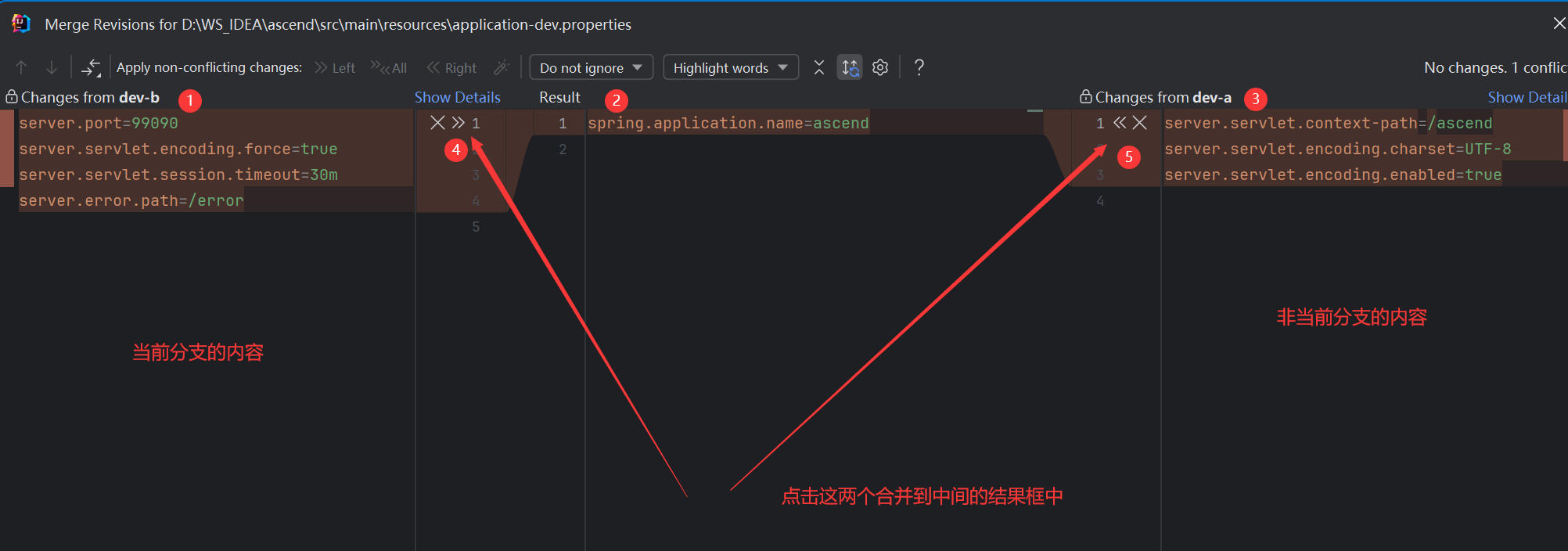Accept dev-a change with left chevrons

1120,123
